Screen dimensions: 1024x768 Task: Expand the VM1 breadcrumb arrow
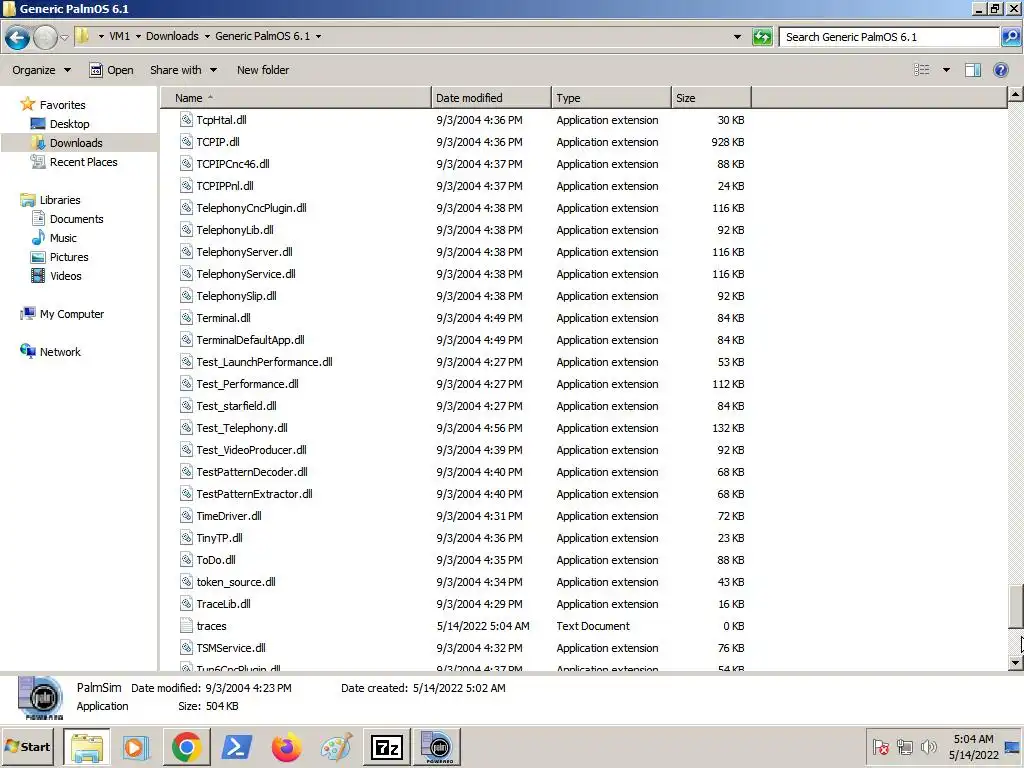click(138, 37)
